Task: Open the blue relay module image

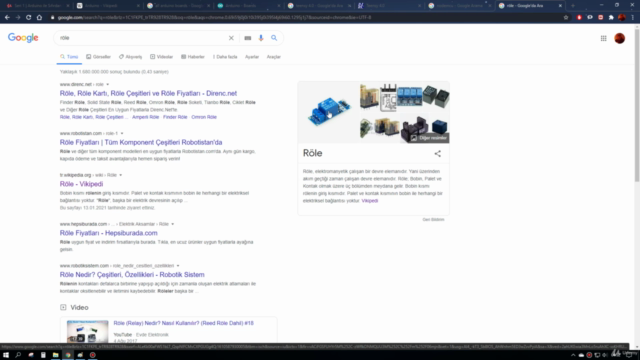Action: click(x=329, y=112)
